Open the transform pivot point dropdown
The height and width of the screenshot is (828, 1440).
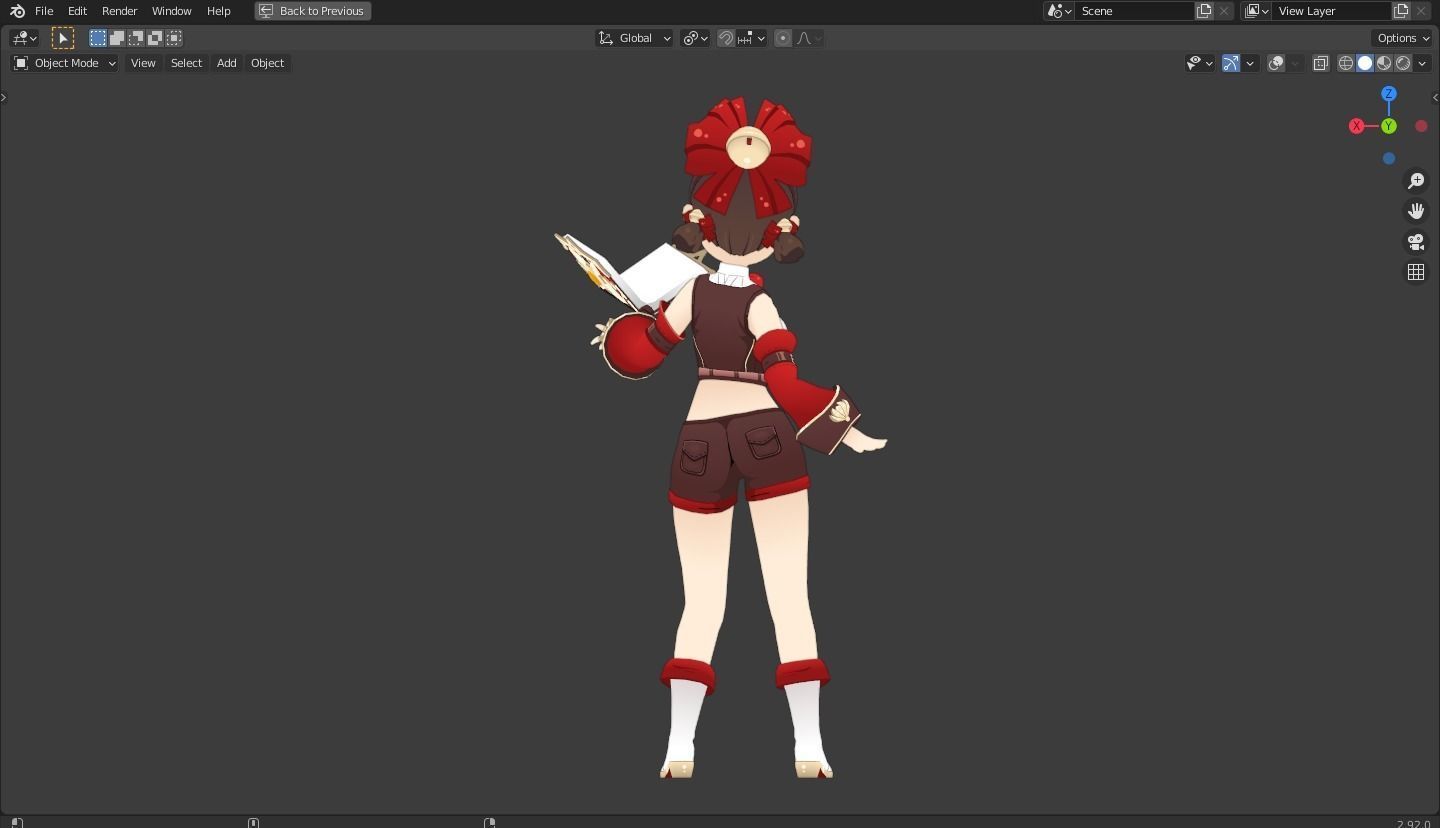click(695, 38)
